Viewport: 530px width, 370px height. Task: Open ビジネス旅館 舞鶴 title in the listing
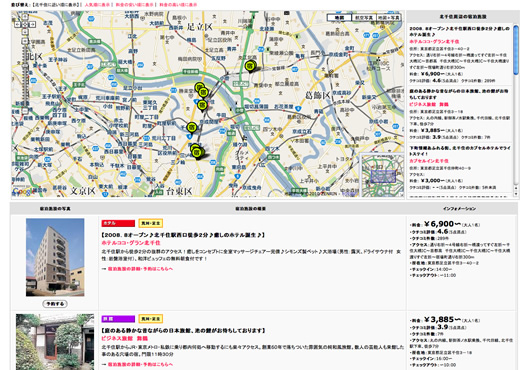[x=125, y=338]
